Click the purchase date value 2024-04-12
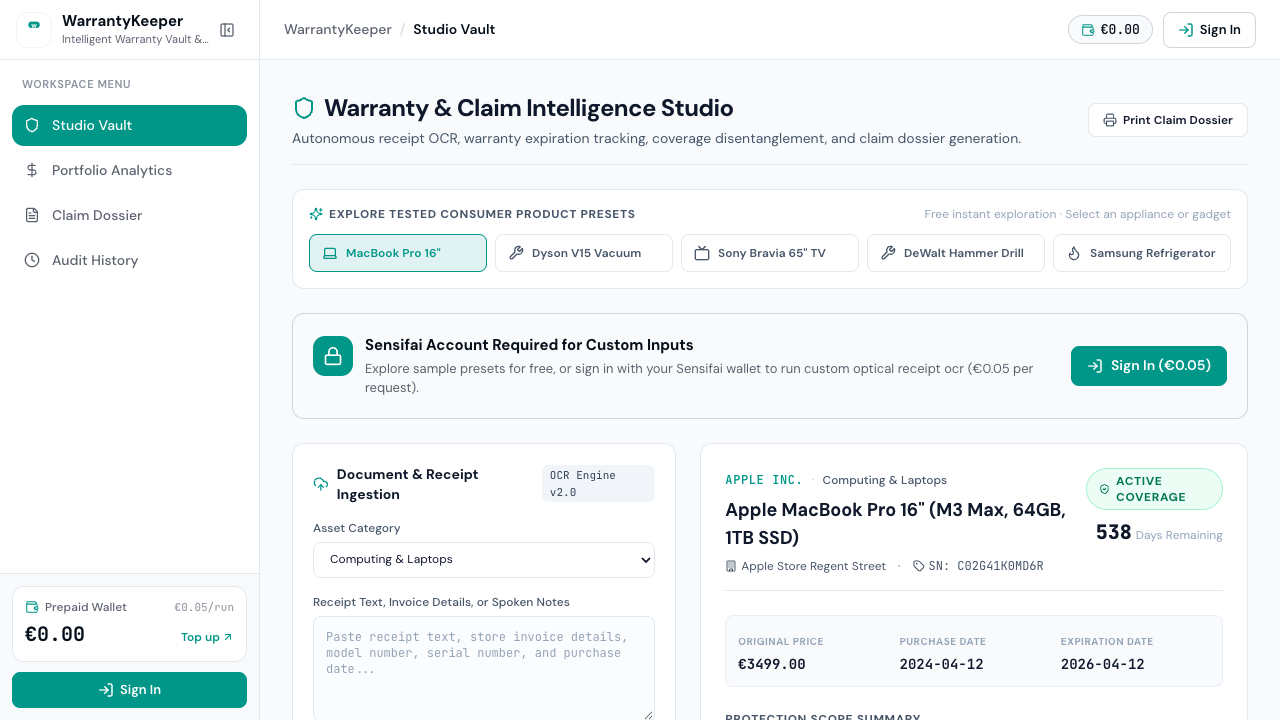This screenshot has height=720, width=1280. (x=941, y=664)
